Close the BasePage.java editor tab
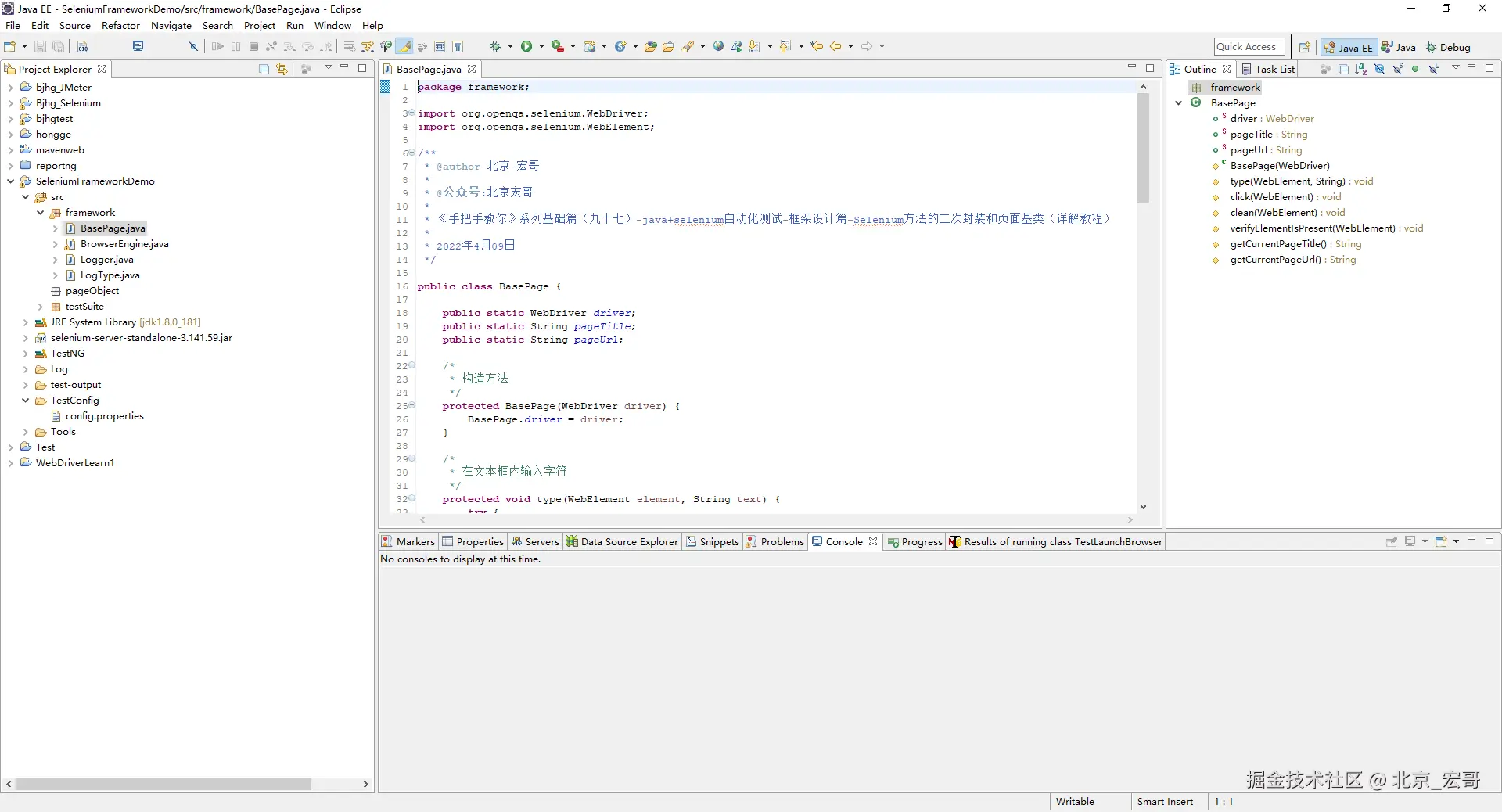The image size is (1502, 812). pos(472,69)
